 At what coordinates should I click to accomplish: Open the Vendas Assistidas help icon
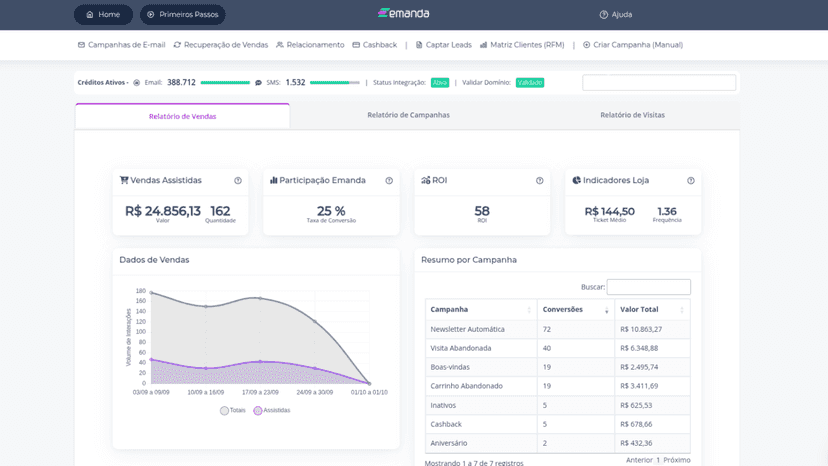238,181
